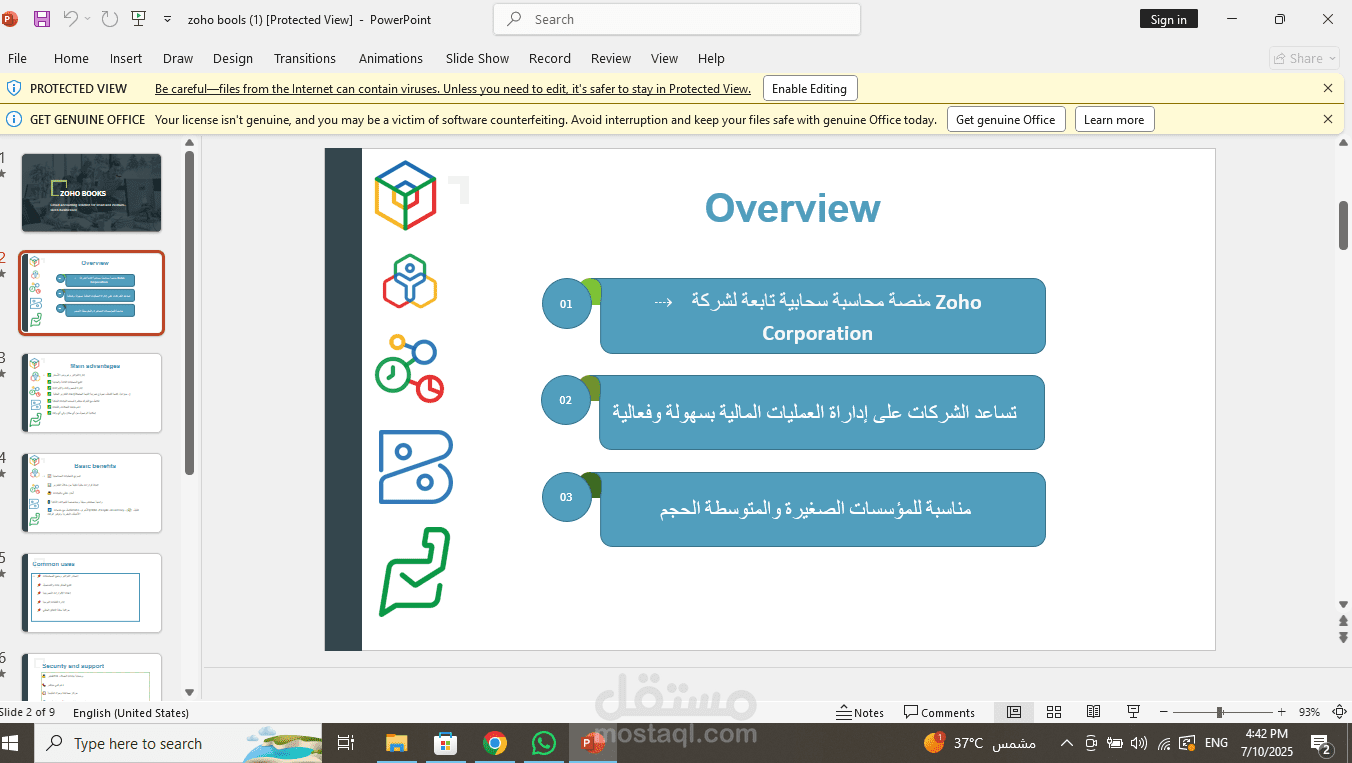Switch to the View tab
Image resolution: width=1352 pixels, height=763 pixels.
(664, 58)
